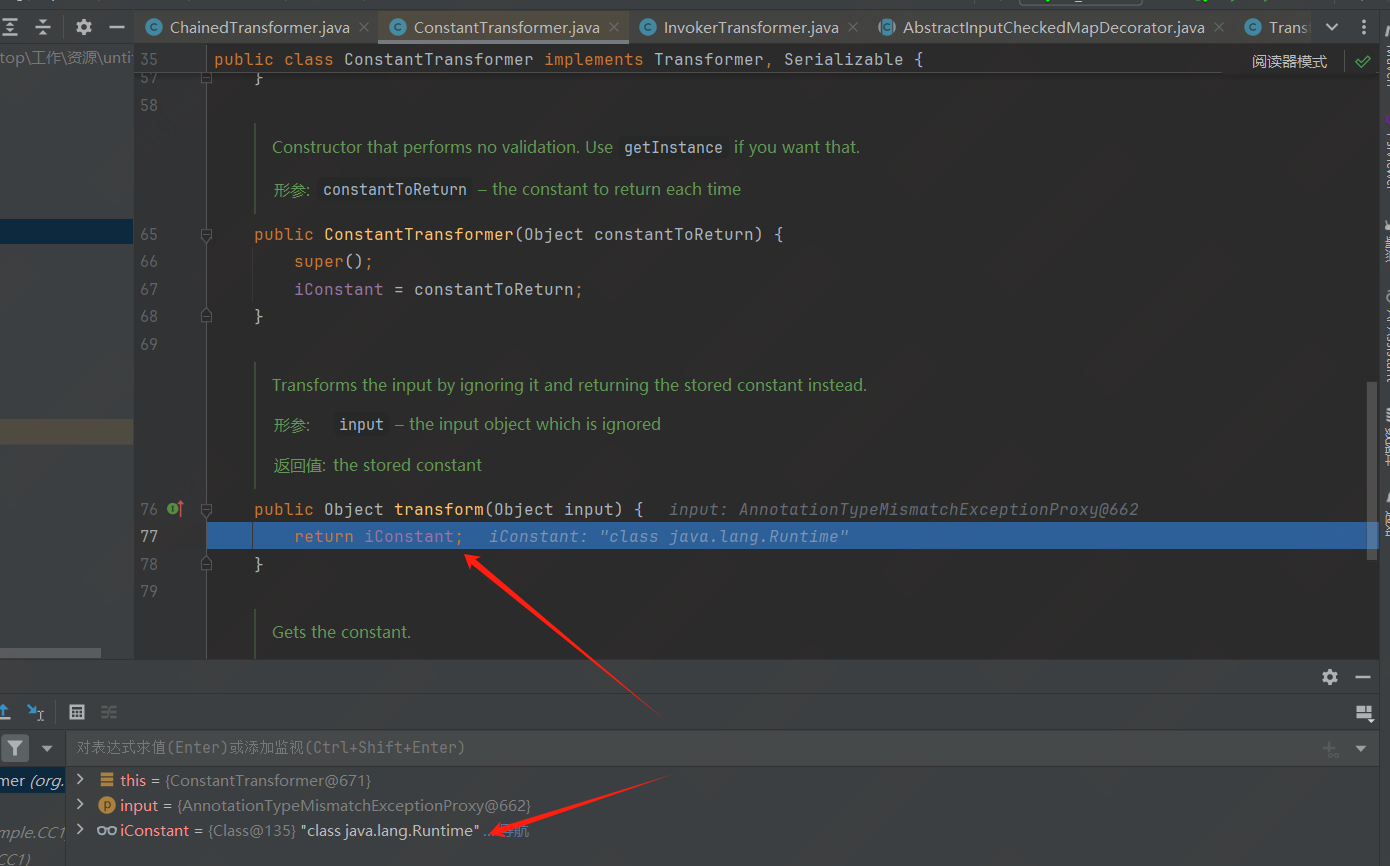The width and height of the screenshot is (1390, 866).
Task: Hide the project panel with minus icon
Action: point(117,27)
